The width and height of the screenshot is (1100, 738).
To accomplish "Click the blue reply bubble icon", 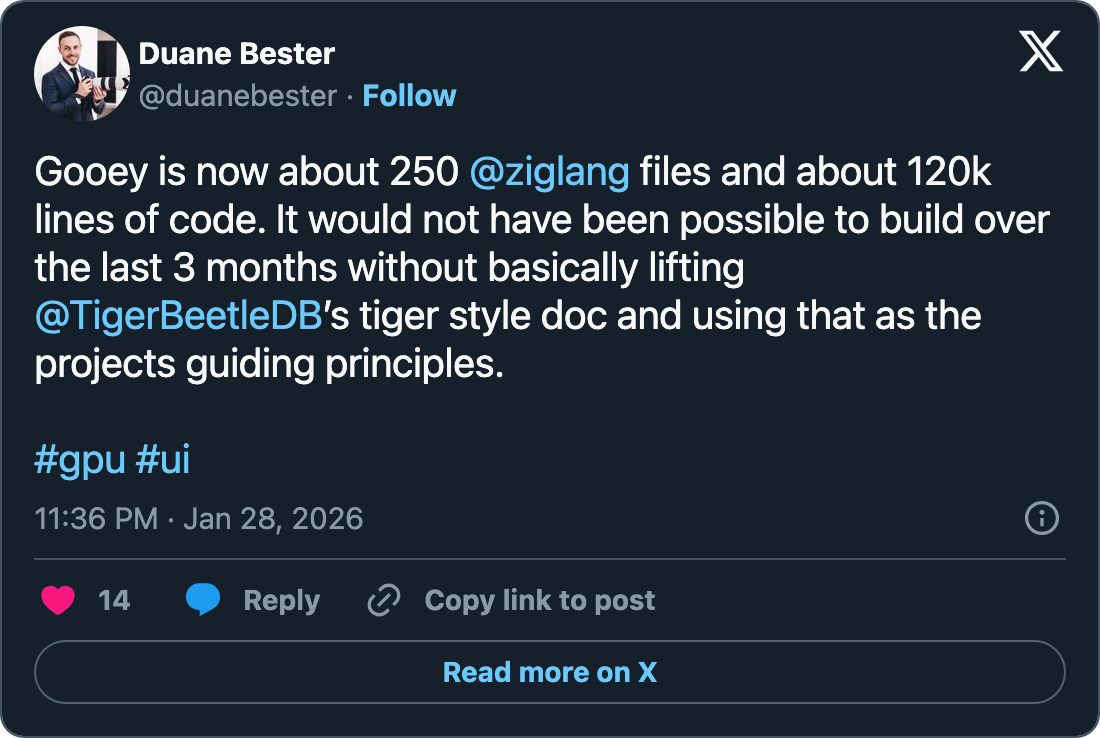I will [203, 600].
